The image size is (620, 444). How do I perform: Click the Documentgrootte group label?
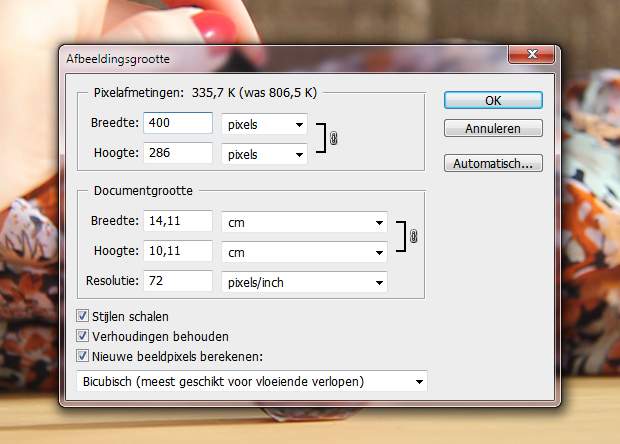pos(143,191)
